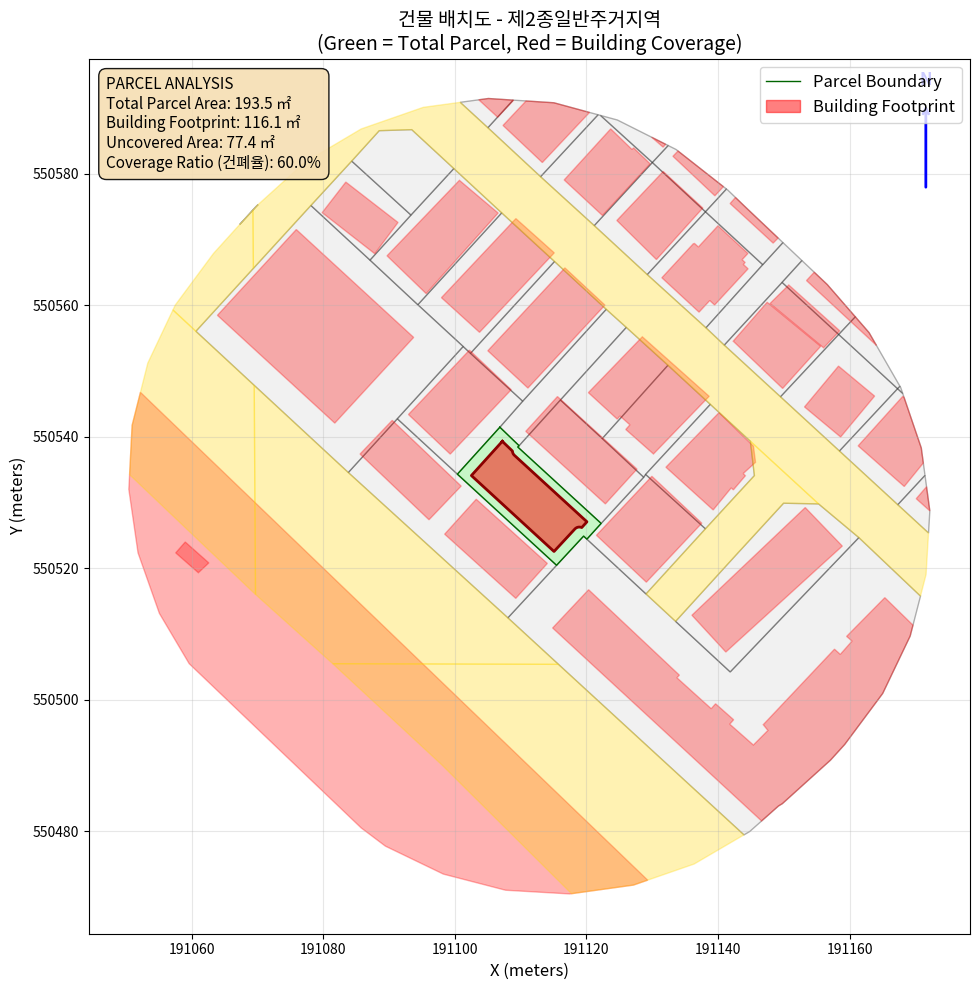The image size is (979, 990).
Task: Click the x-axis tick label 191160
Action: coord(850,948)
